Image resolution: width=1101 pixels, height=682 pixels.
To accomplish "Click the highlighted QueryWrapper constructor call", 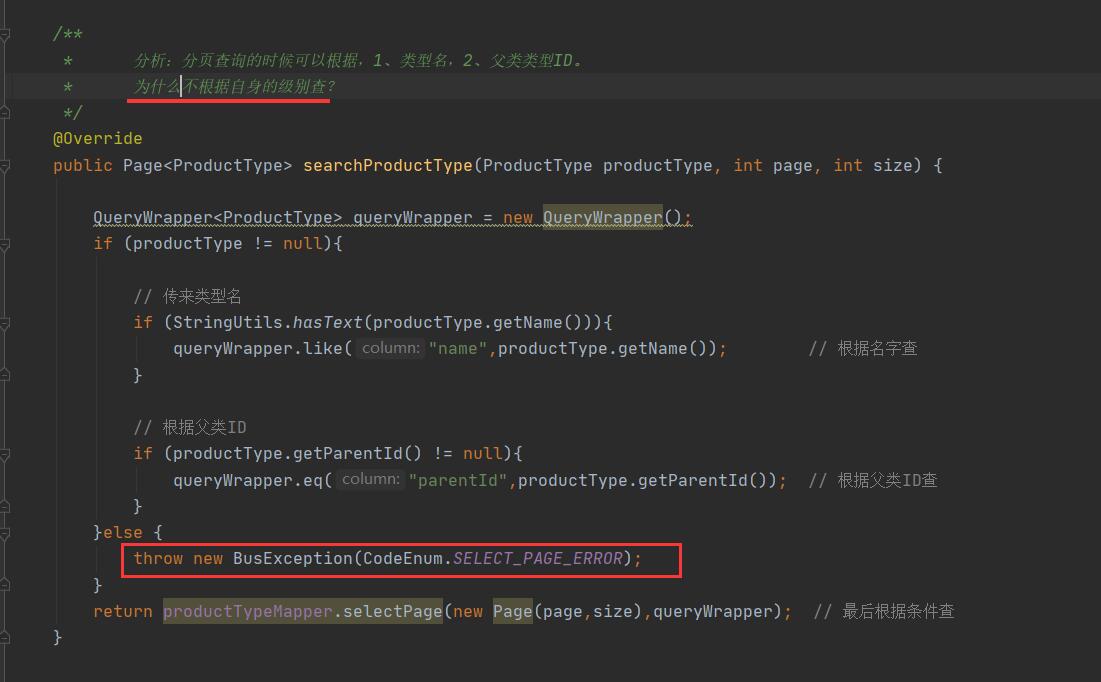I will 602,218.
